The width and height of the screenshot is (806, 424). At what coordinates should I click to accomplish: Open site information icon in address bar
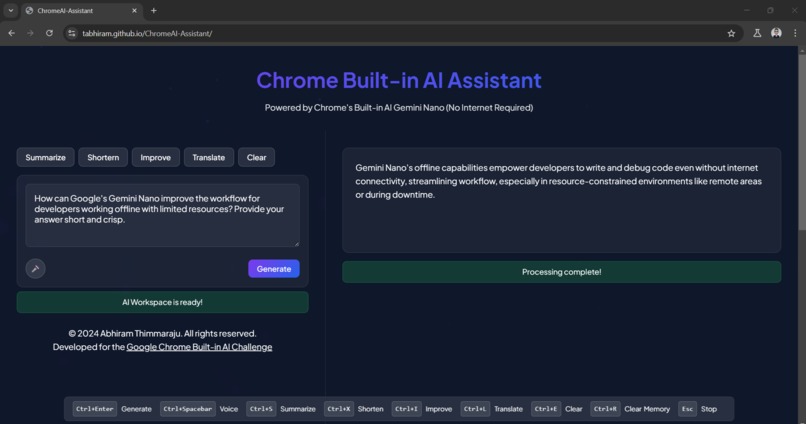click(72, 33)
